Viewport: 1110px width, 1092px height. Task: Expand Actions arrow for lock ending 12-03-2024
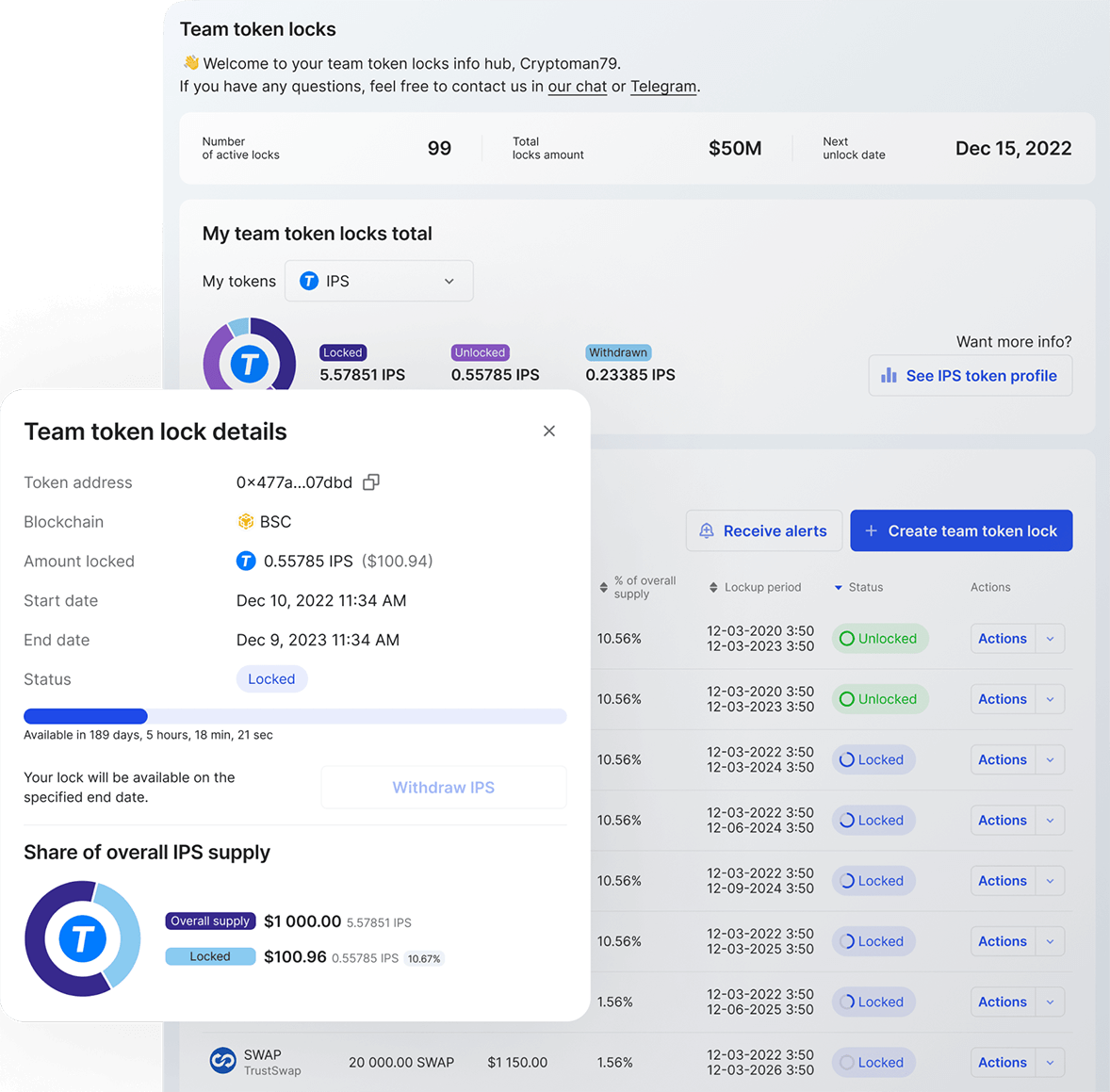(1050, 759)
